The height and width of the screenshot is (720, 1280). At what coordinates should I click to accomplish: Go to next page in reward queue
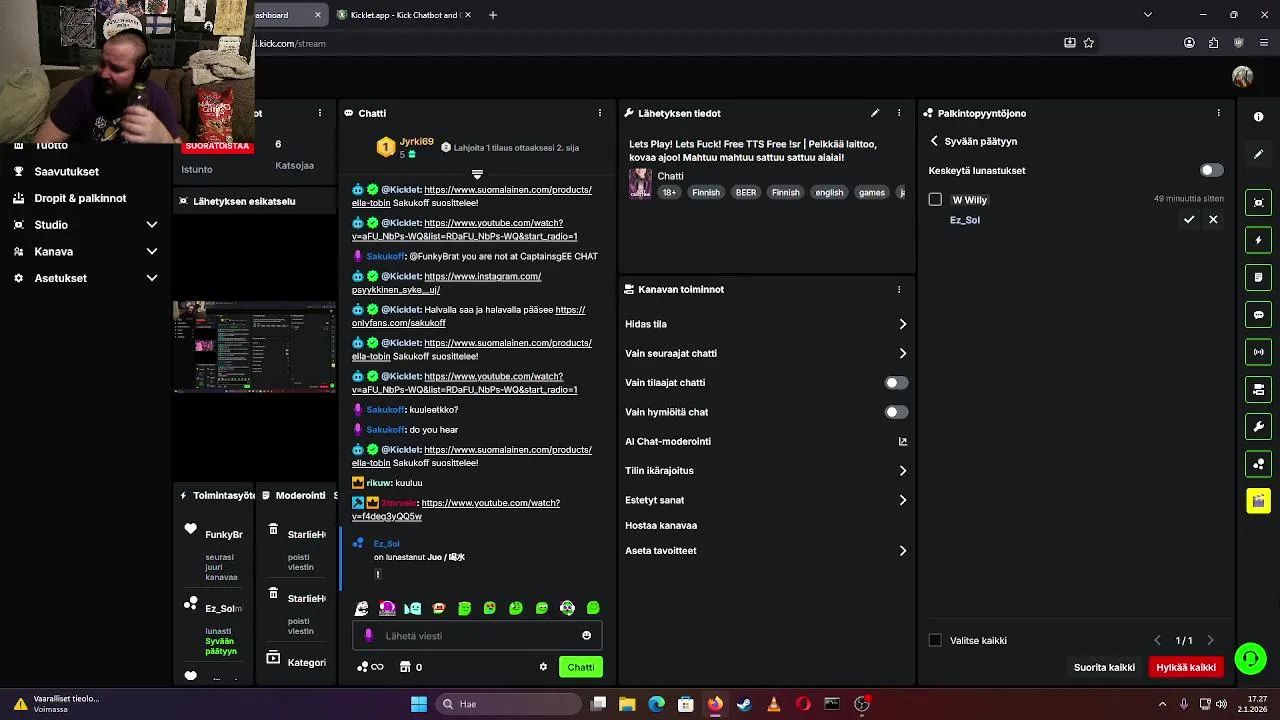pyautogui.click(x=1210, y=640)
